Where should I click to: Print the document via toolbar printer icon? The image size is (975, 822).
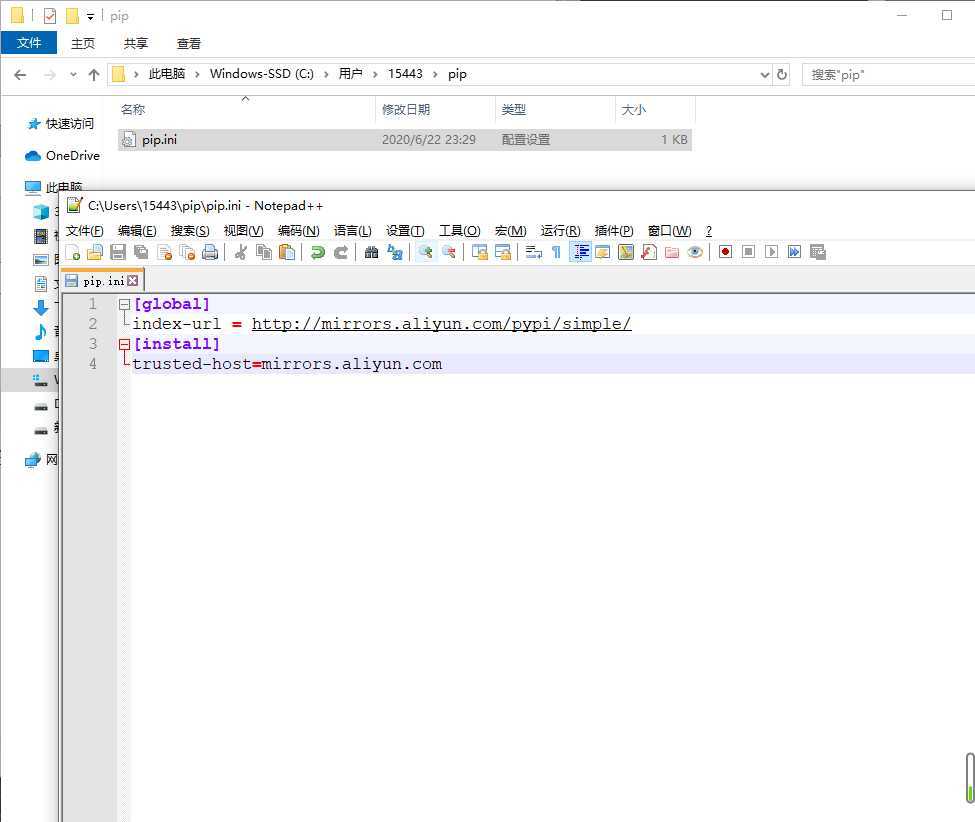pos(210,252)
